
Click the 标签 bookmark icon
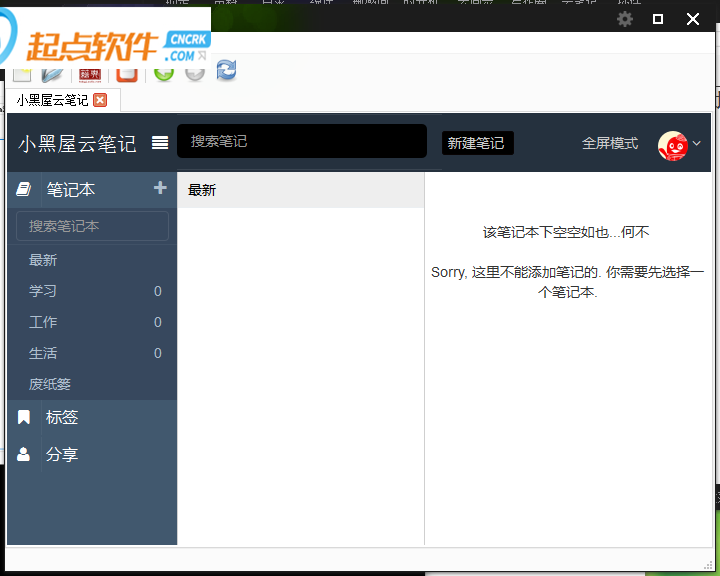click(23, 417)
